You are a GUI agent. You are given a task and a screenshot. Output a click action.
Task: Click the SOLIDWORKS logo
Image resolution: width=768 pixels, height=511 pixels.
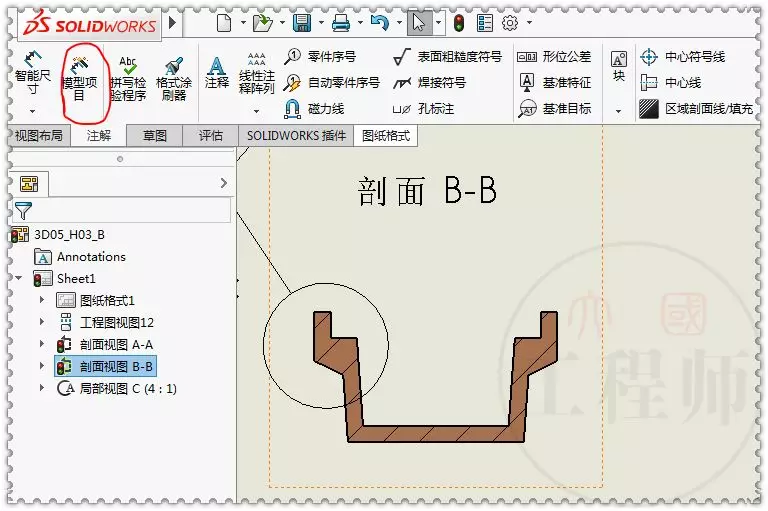click(x=89, y=24)
